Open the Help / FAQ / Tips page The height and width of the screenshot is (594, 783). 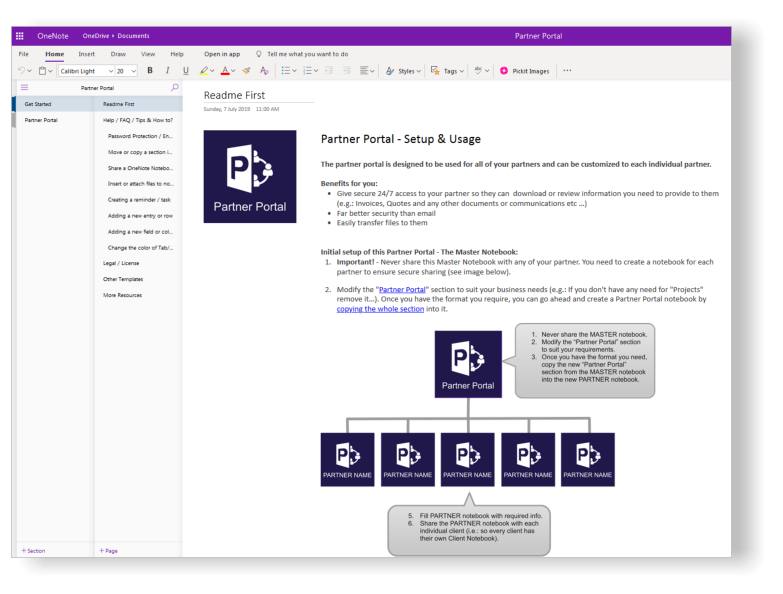tap(138, 120)
